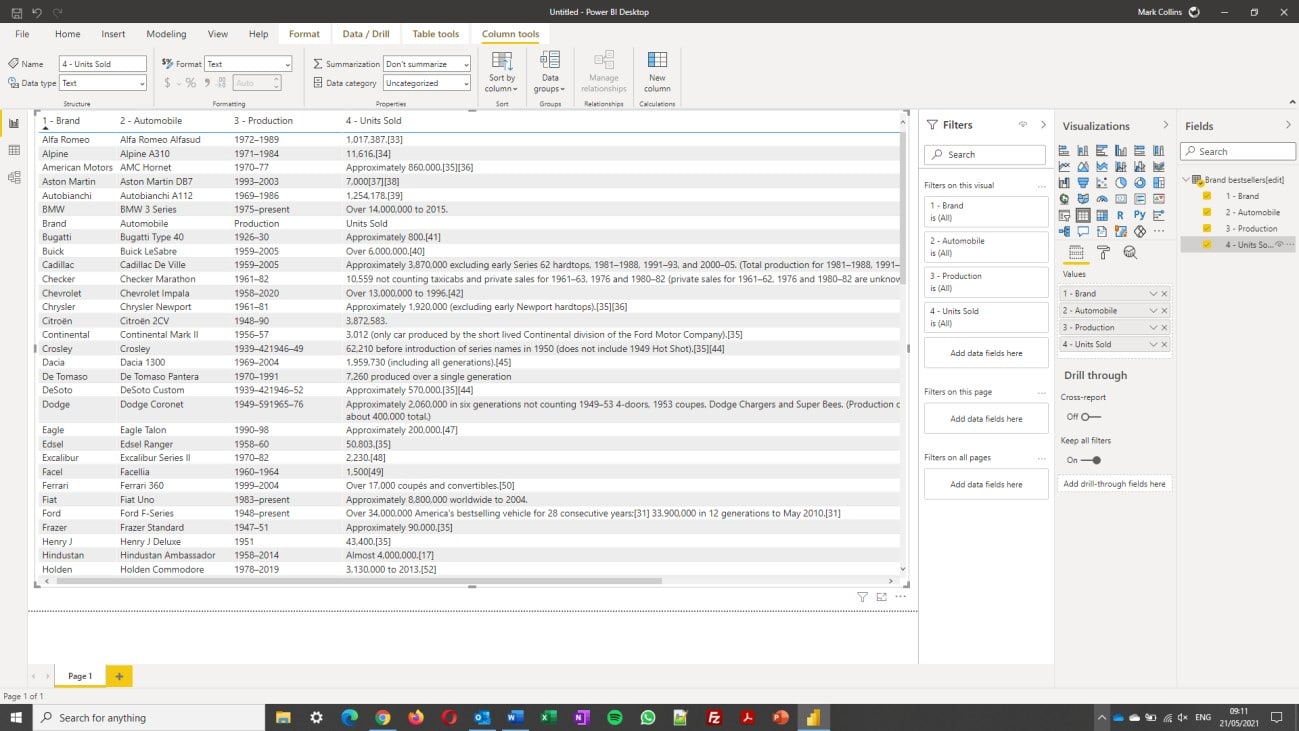The width and height of the screenshot is (1299, 731).
Task: Toggle Cross-report drill through switch
Action: pyautogui.click(x=1090, y=416)
